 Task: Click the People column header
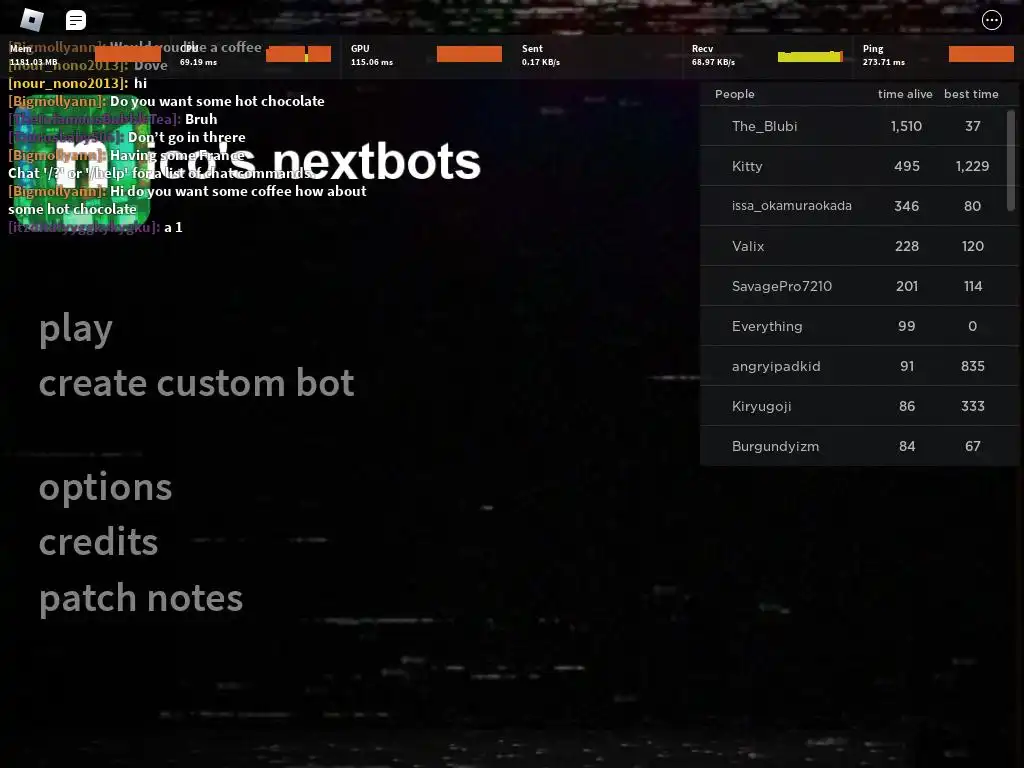point(735,94)
